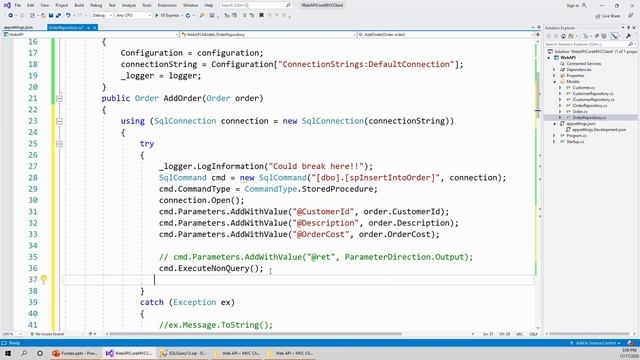
Task: Select appsettings.Development.json in Solution Explorer
Action: pyautogui.click(x=599, y=130)
